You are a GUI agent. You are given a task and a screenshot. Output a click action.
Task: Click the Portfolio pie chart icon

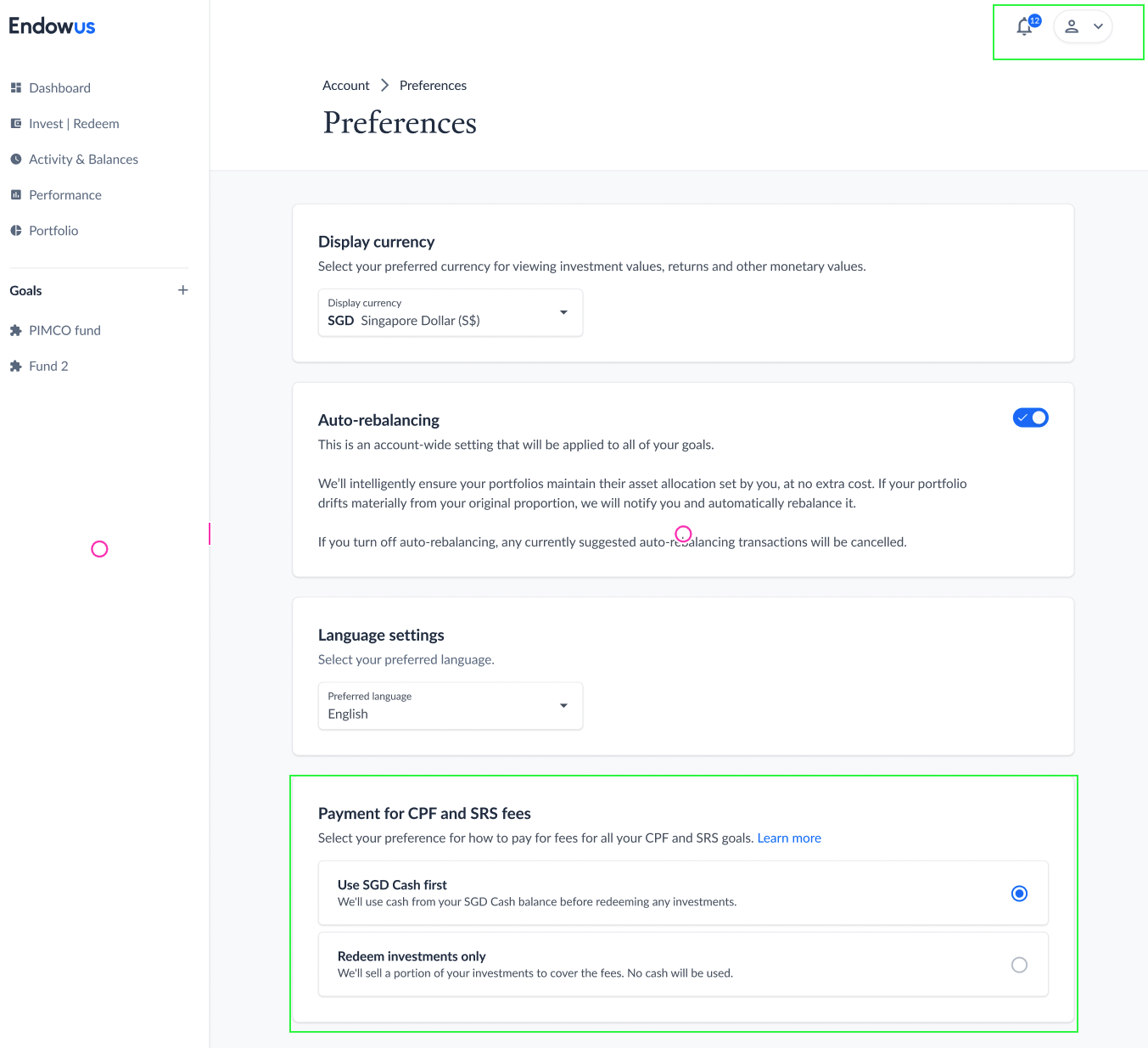(15, 230)
